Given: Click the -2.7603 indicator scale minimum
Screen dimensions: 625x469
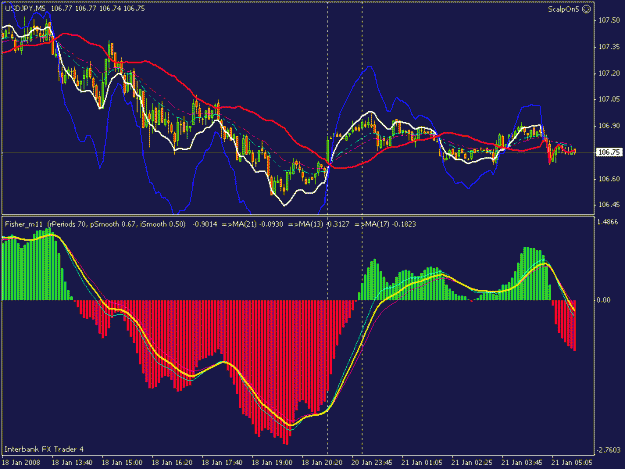Looking at the screenshot, I should click(x=608, y=450).
